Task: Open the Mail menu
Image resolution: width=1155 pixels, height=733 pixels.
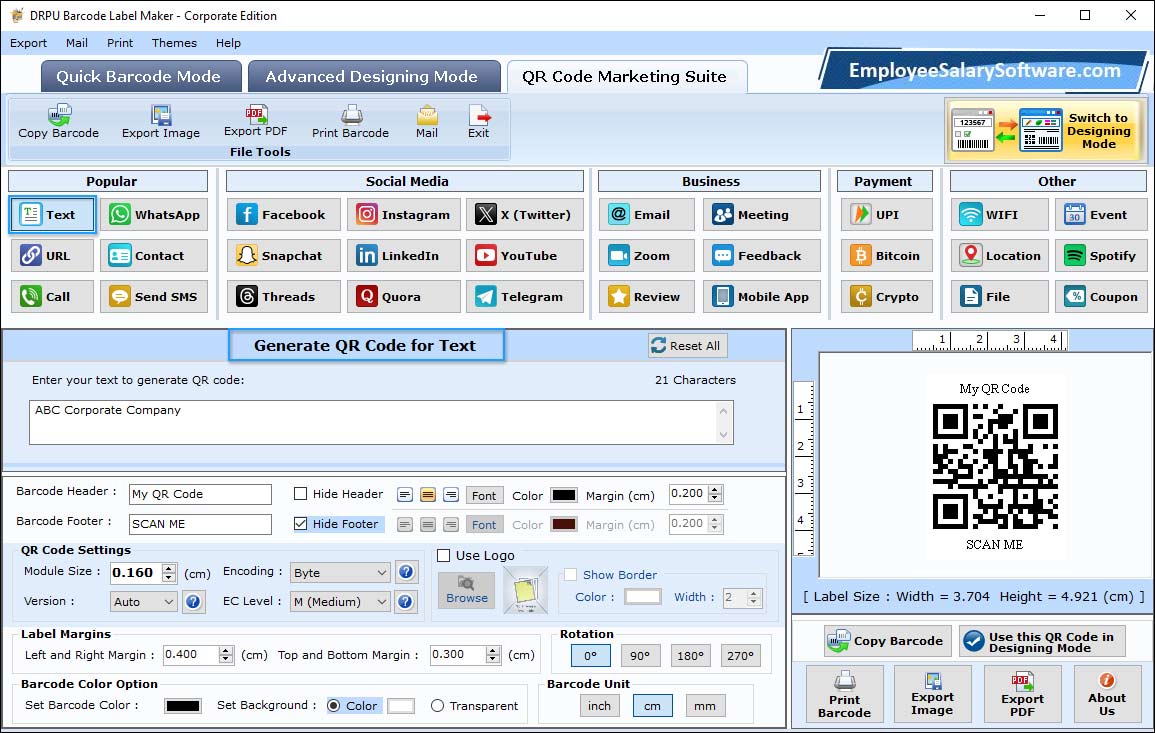Action: [x=77, y=43]
